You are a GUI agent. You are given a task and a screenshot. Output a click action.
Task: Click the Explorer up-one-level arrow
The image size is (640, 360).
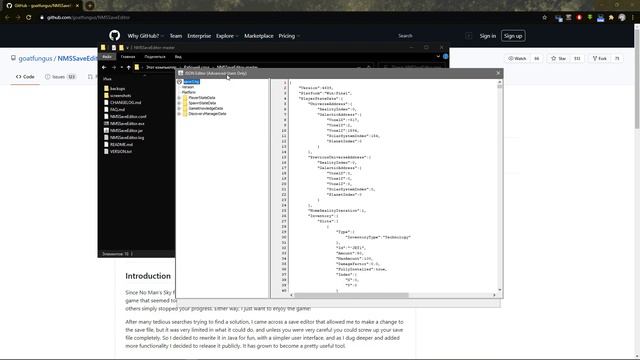point(129,67)
